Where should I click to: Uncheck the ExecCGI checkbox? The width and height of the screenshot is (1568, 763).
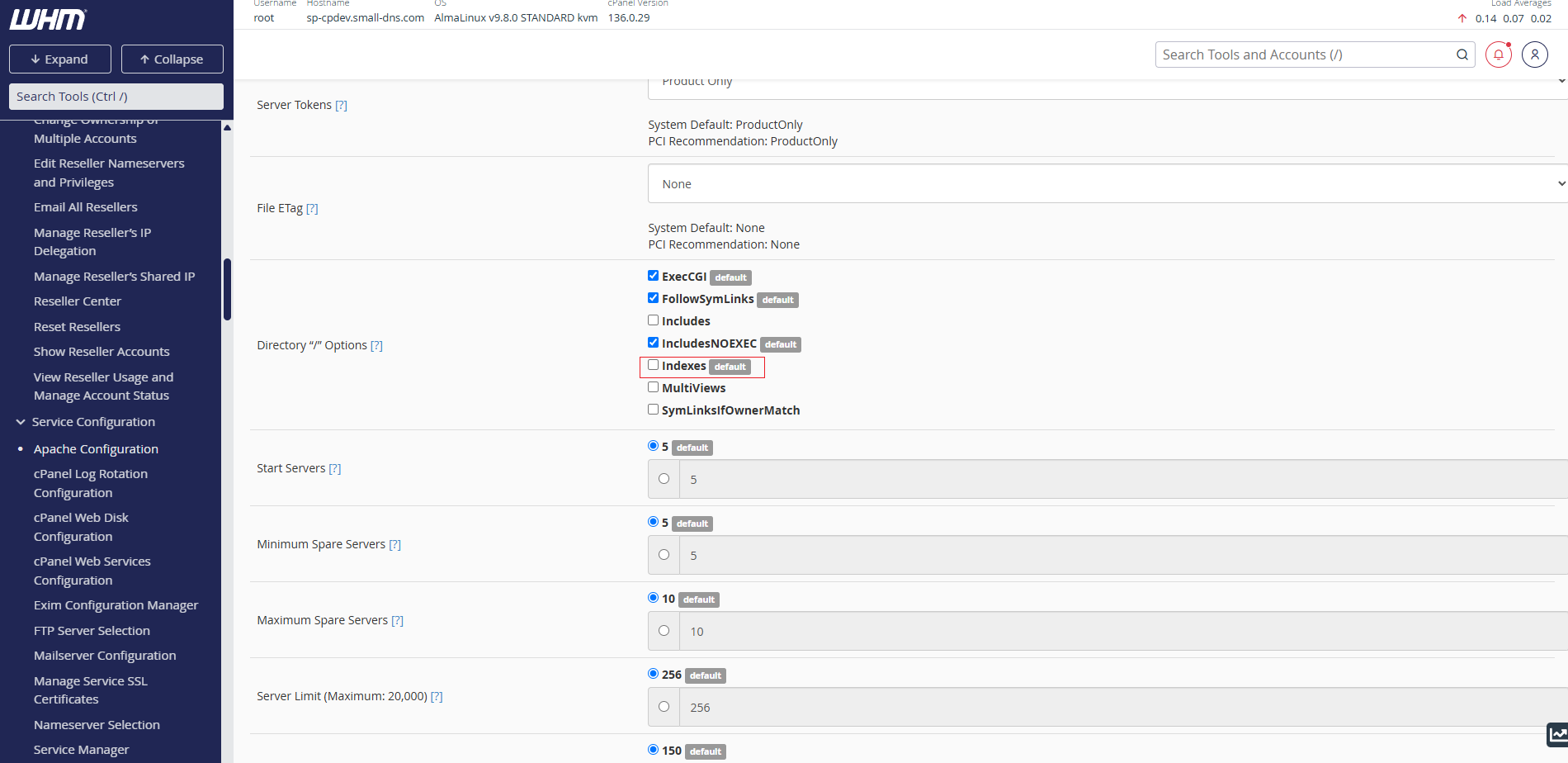tap(653, 276)
